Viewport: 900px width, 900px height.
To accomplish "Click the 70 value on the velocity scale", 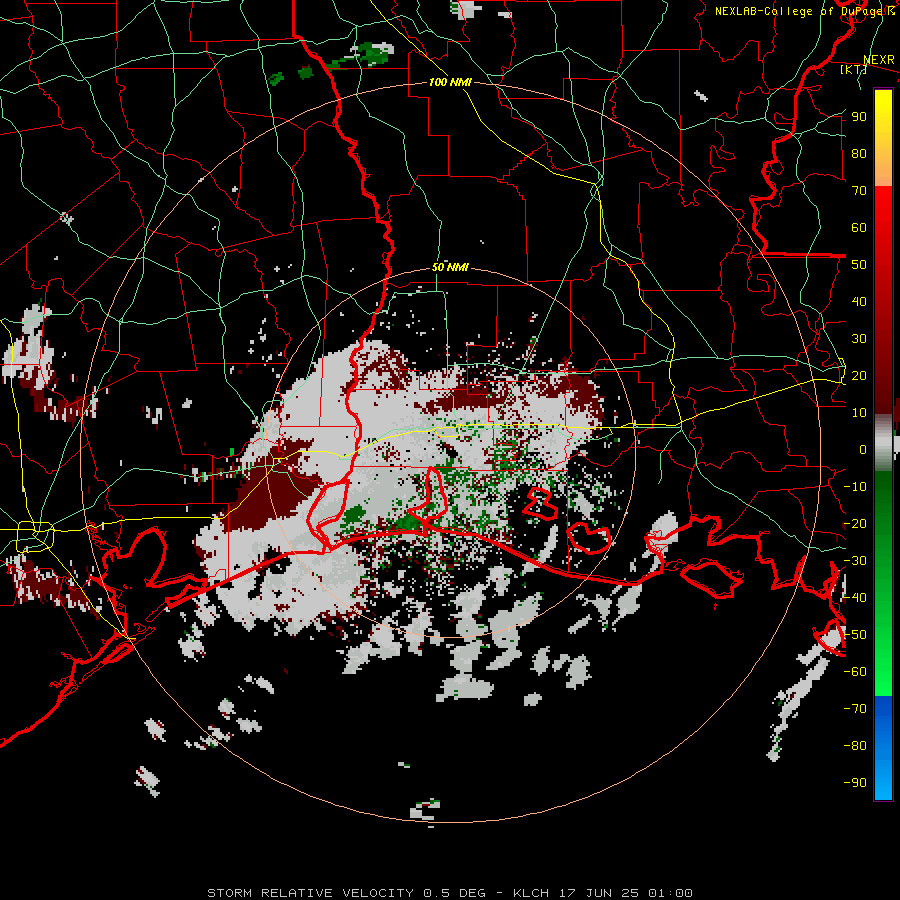I will [x=859, y=191].
